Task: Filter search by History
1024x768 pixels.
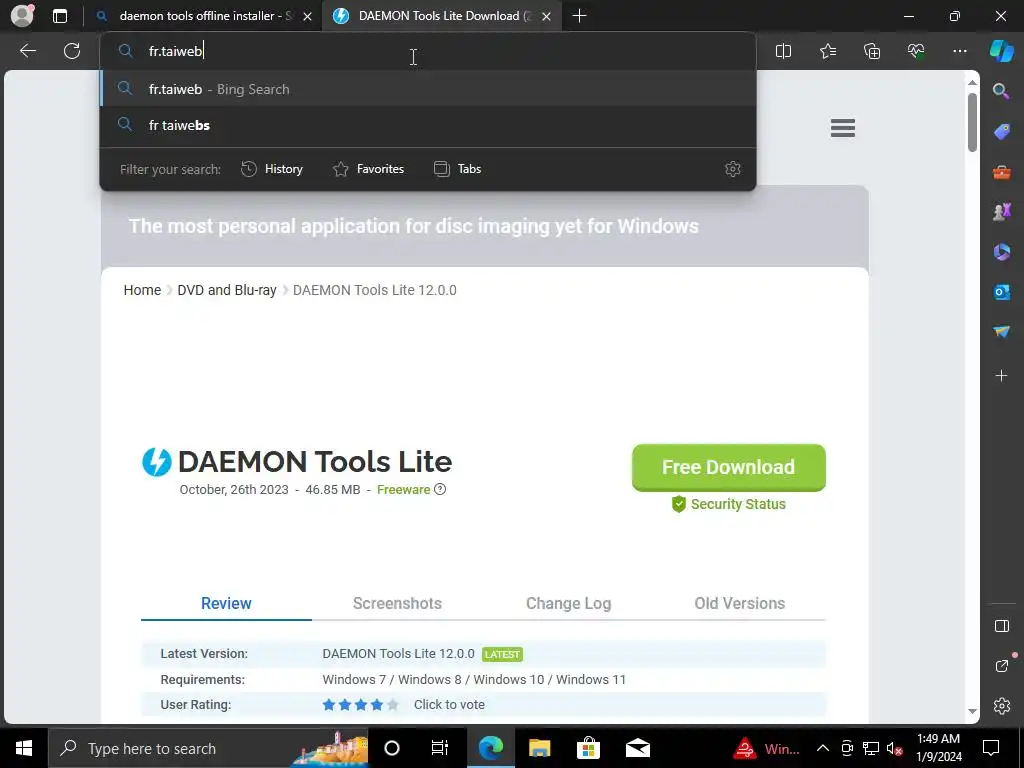Action: tap(272, 169)
